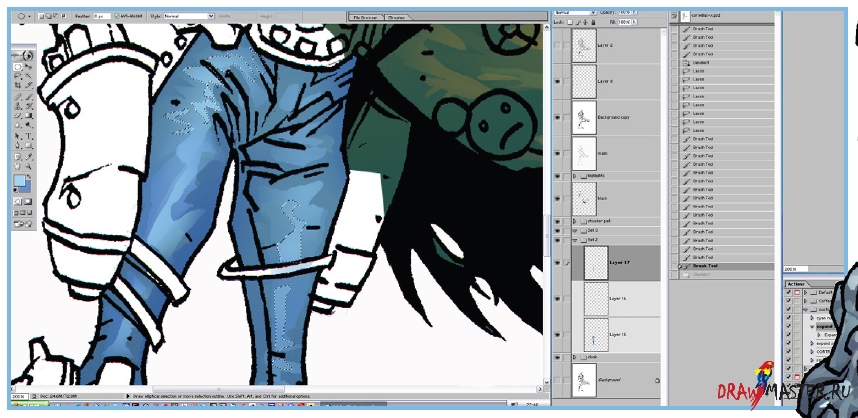Click the Quick Mask mode icon
Screen dimensions: 858x418
tap(27, 201)
